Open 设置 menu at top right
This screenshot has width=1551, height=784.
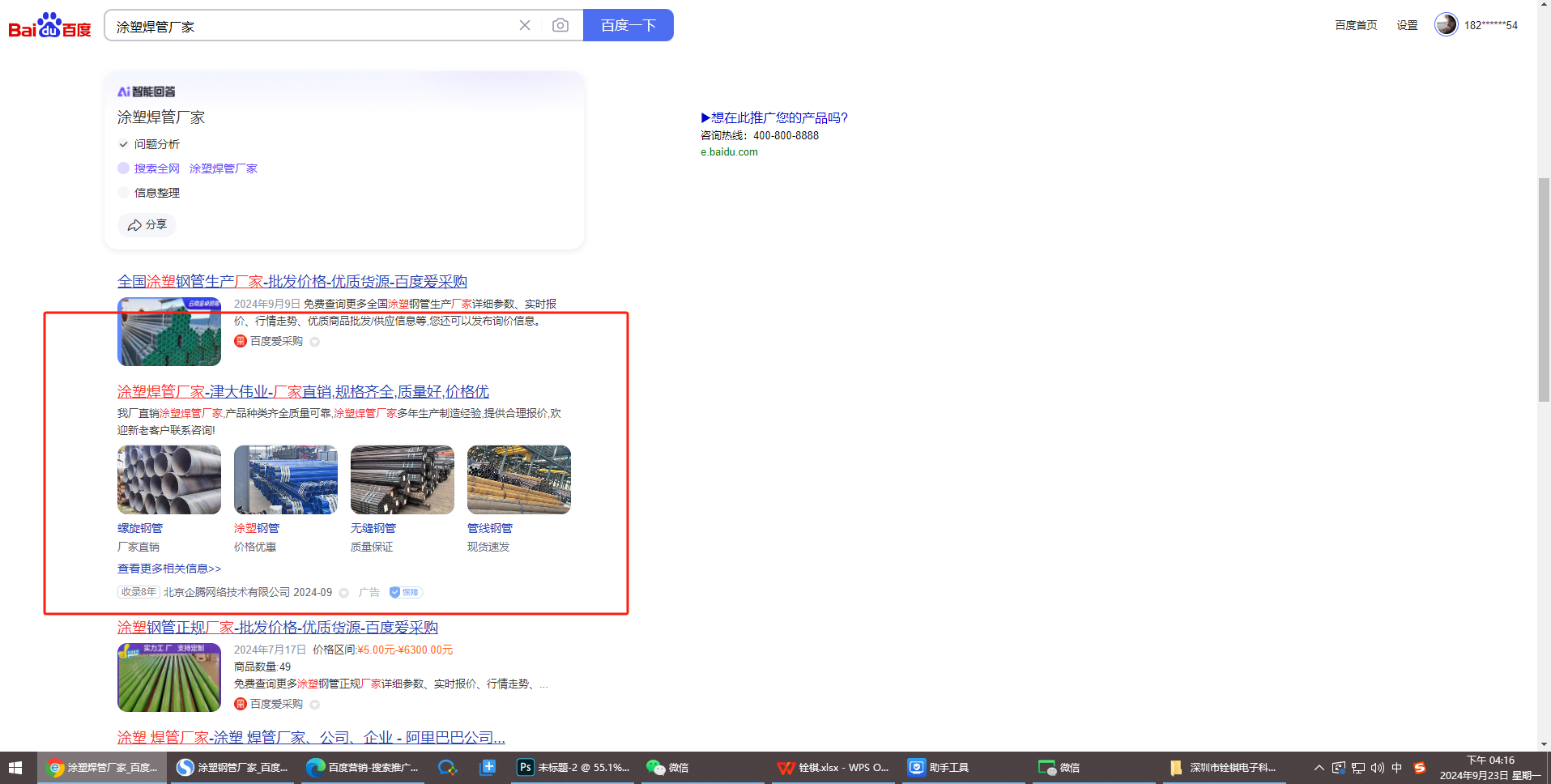coord(1407,25)
